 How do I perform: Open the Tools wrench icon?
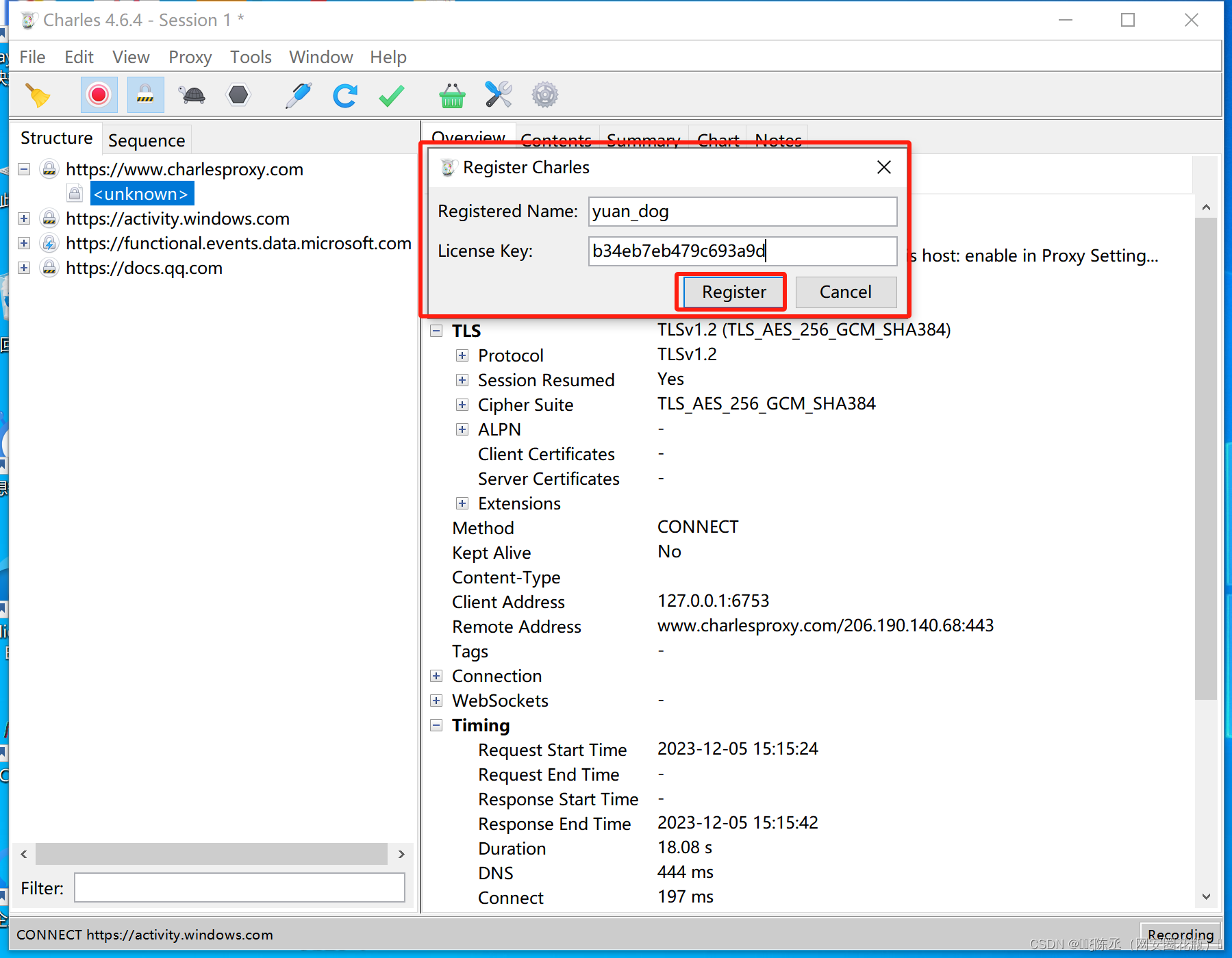tap(499, 95)
